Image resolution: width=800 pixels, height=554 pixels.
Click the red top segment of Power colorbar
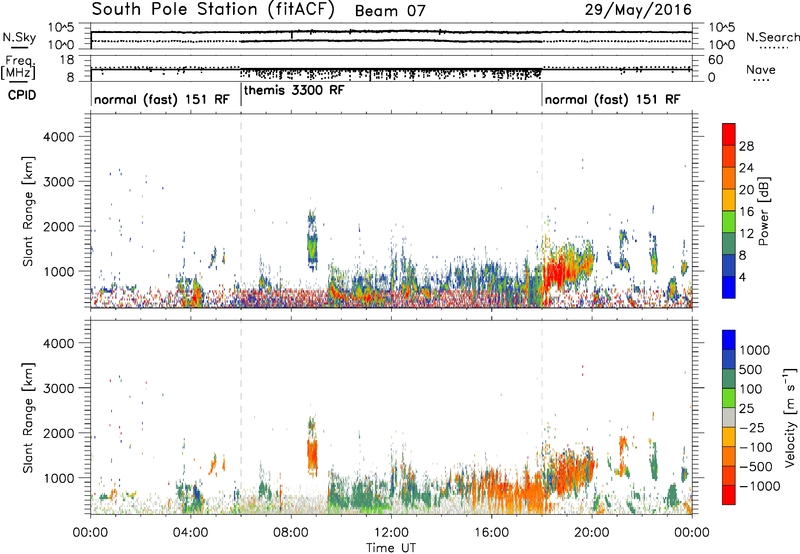pos(729,133)
